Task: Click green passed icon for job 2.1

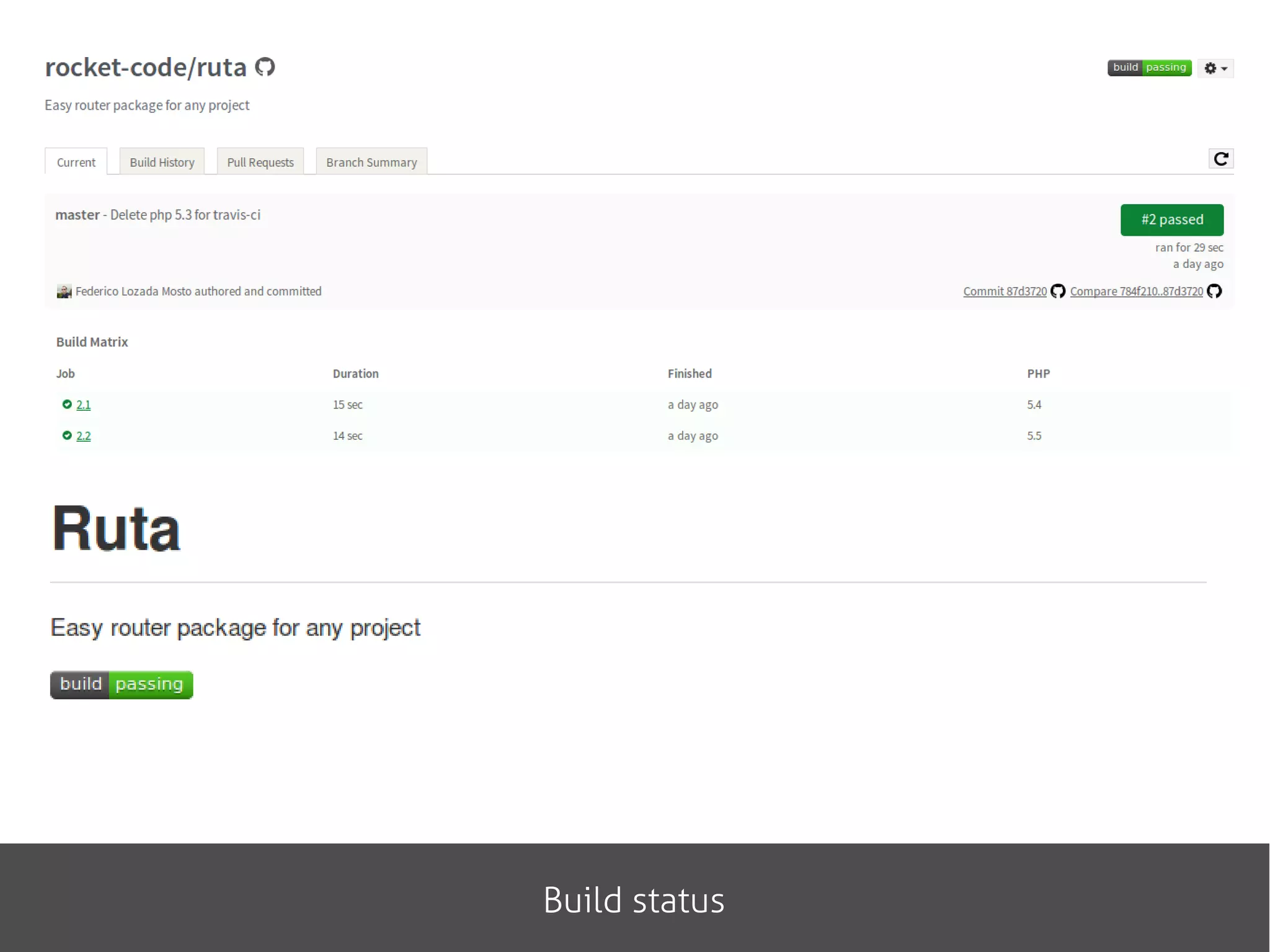Action: click(x=67, y=404)
